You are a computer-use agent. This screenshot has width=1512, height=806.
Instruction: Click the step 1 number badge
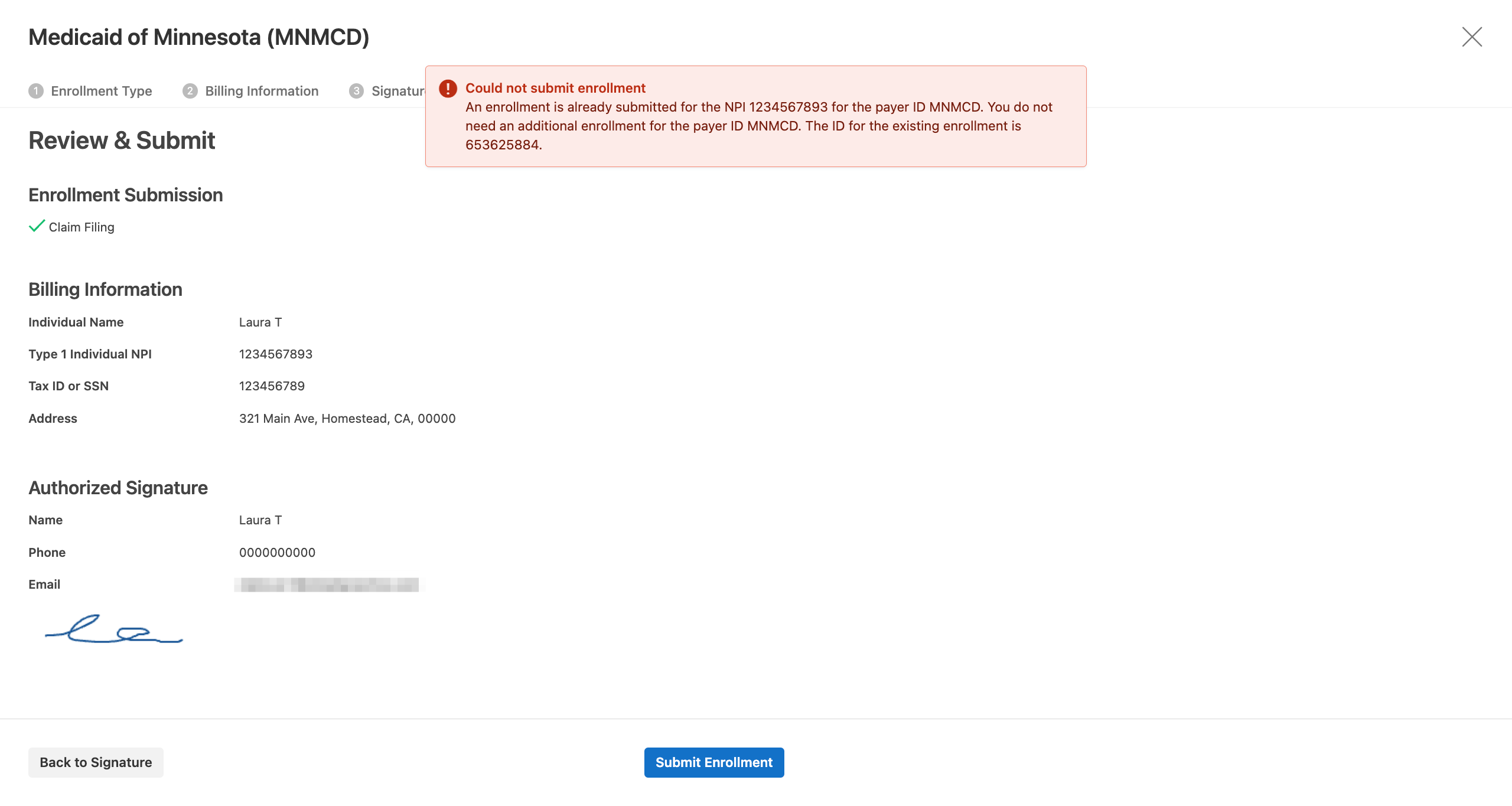(36, 91)
